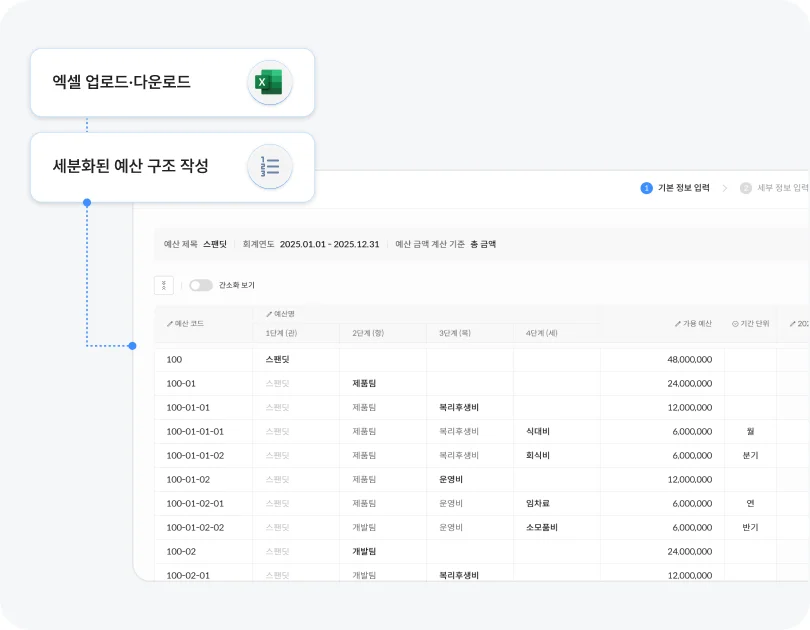
Task: Click 12,000,000 in the 100-01-01 row
Action: (690, 407)
